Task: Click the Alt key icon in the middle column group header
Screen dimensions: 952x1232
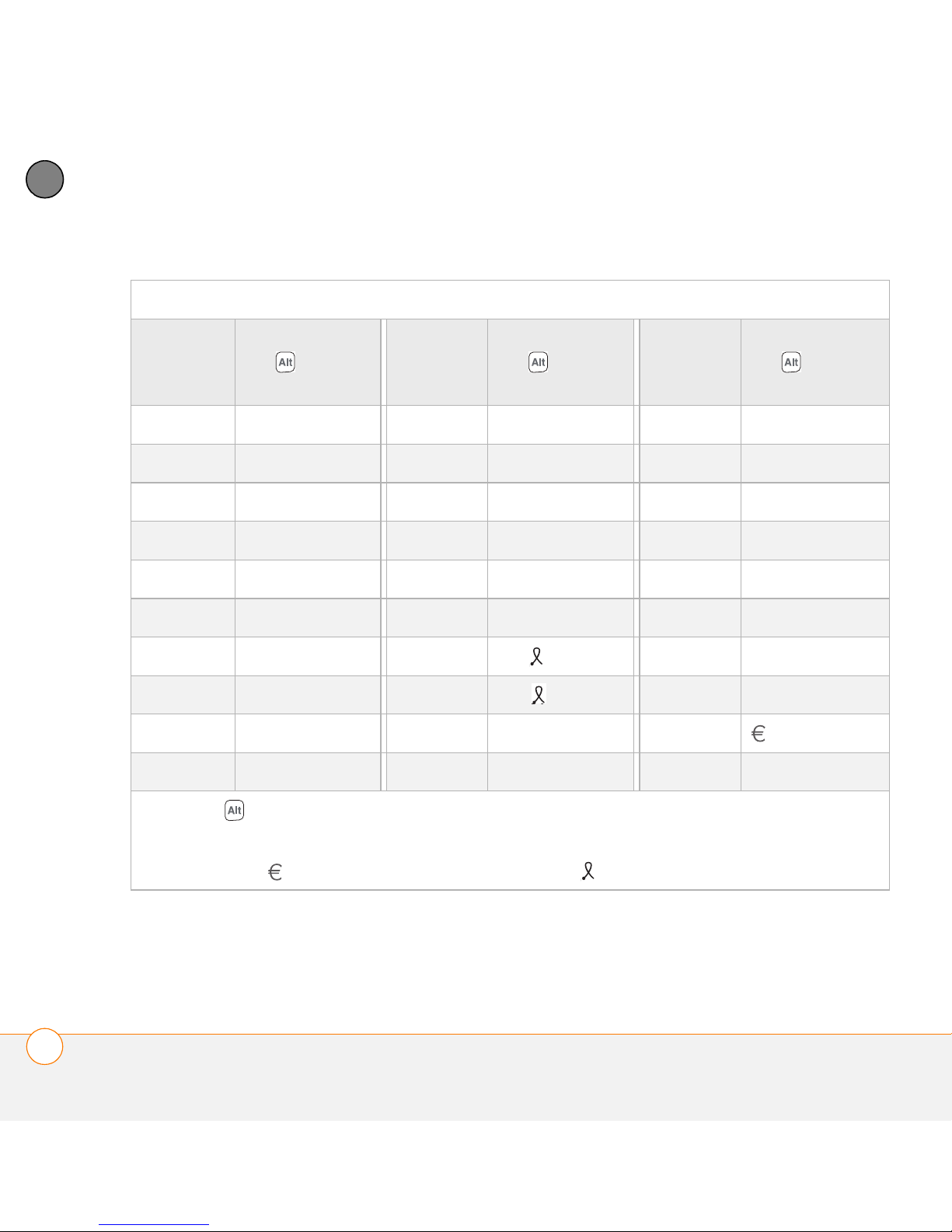Action: (x=538, y=362)
